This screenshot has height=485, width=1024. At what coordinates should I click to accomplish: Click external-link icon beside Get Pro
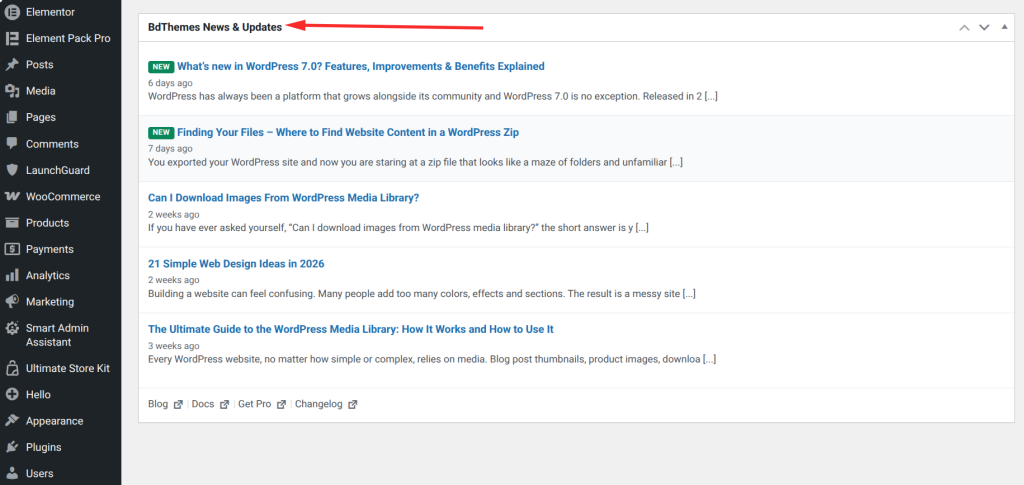coord(281,405)
